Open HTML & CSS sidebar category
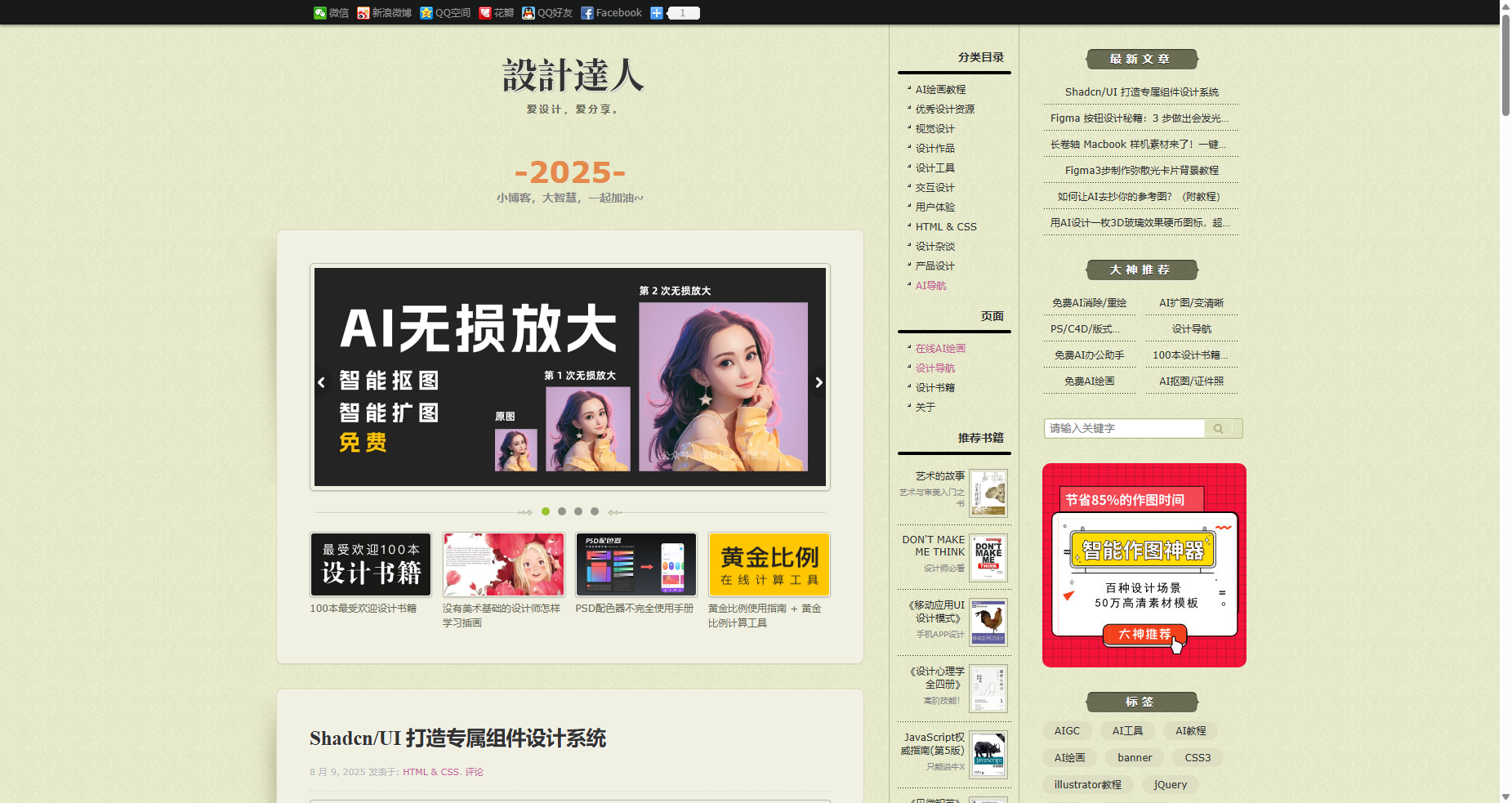 tap(946, 227)
